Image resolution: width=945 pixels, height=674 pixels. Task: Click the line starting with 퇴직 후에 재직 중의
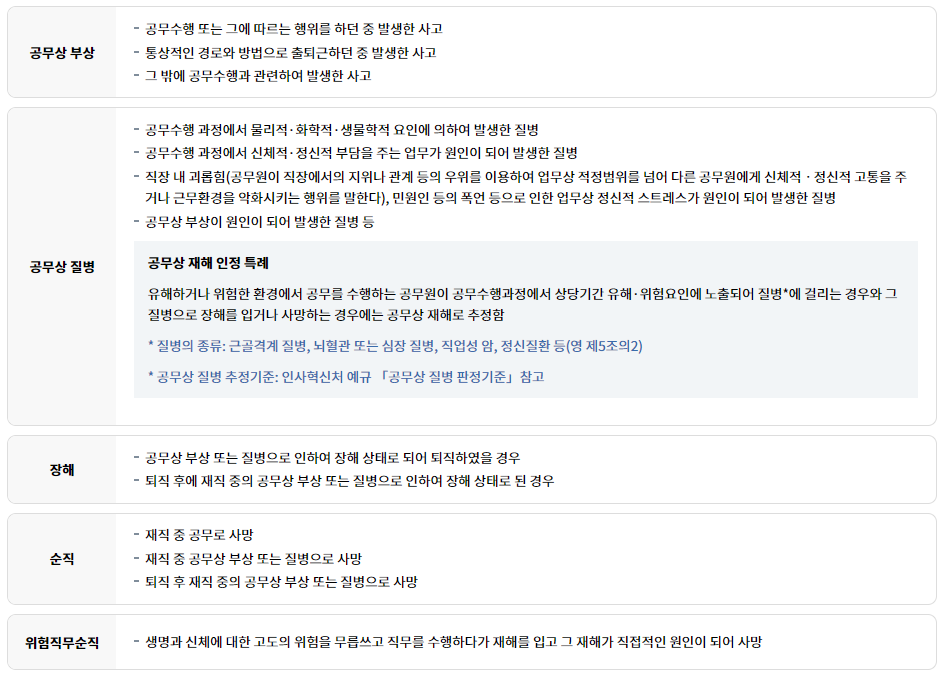pyautogui.click(x=349, y=481)
